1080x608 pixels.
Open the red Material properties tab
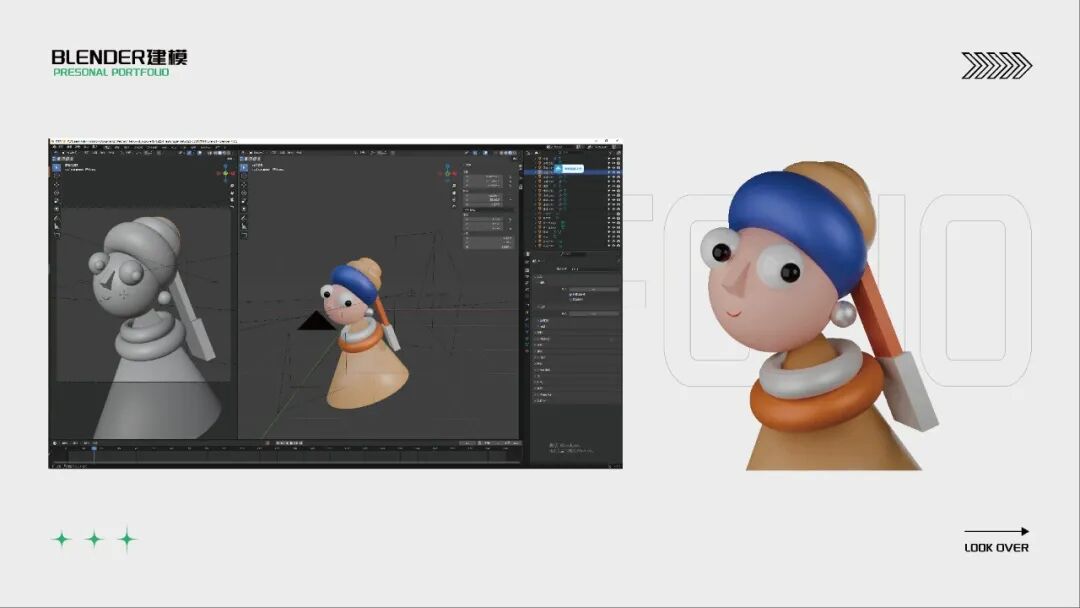click(x=528, y=351)
